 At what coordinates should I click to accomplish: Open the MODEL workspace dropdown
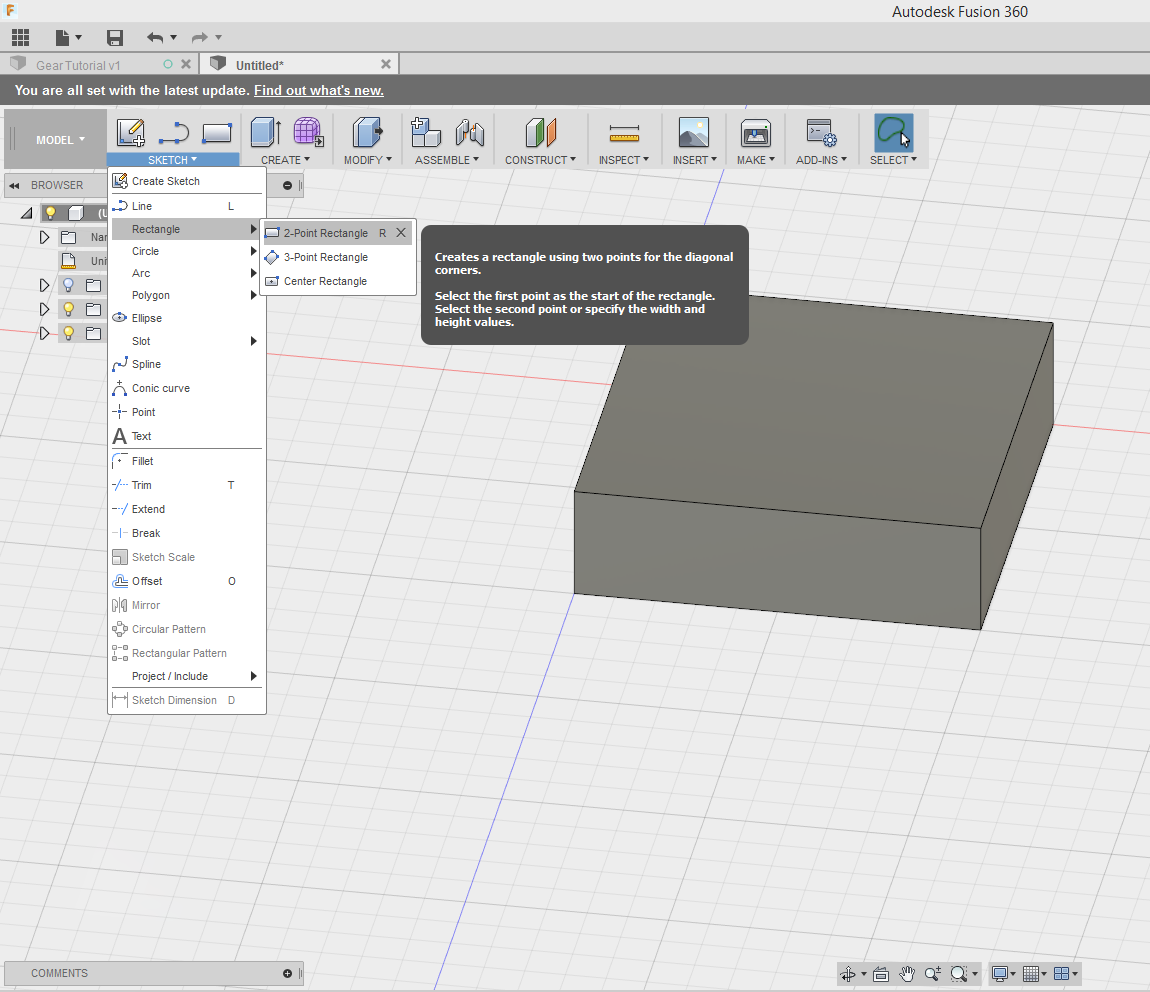pyautogui.click(x=60, y=140)
